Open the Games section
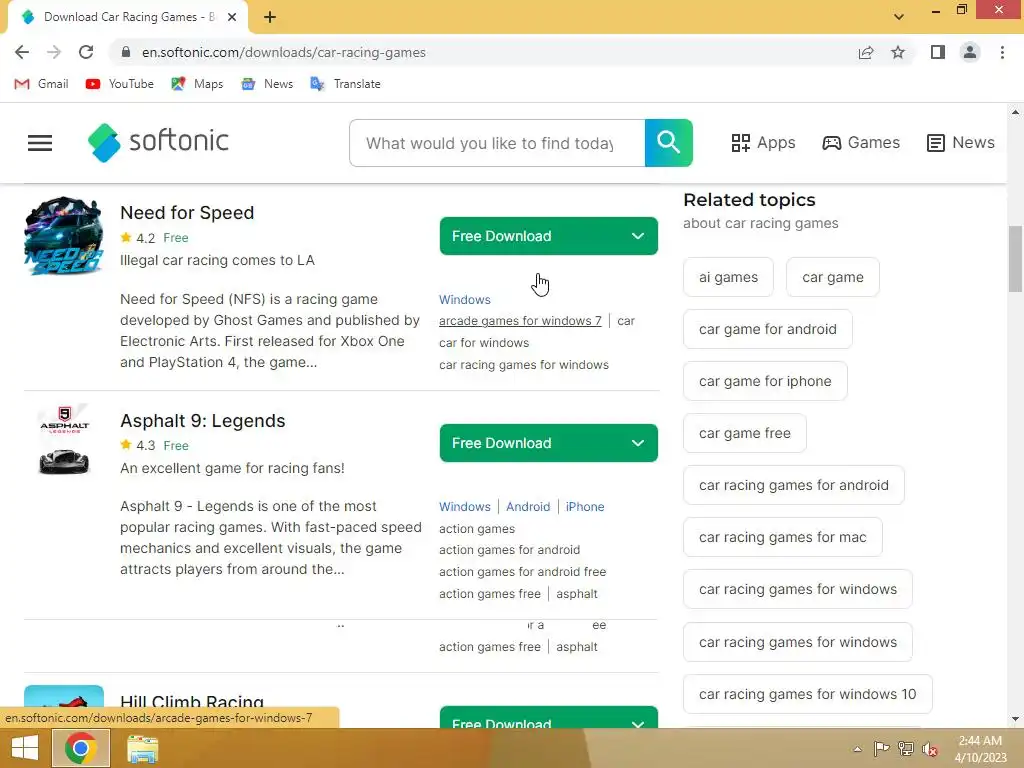 coord(861,142)
